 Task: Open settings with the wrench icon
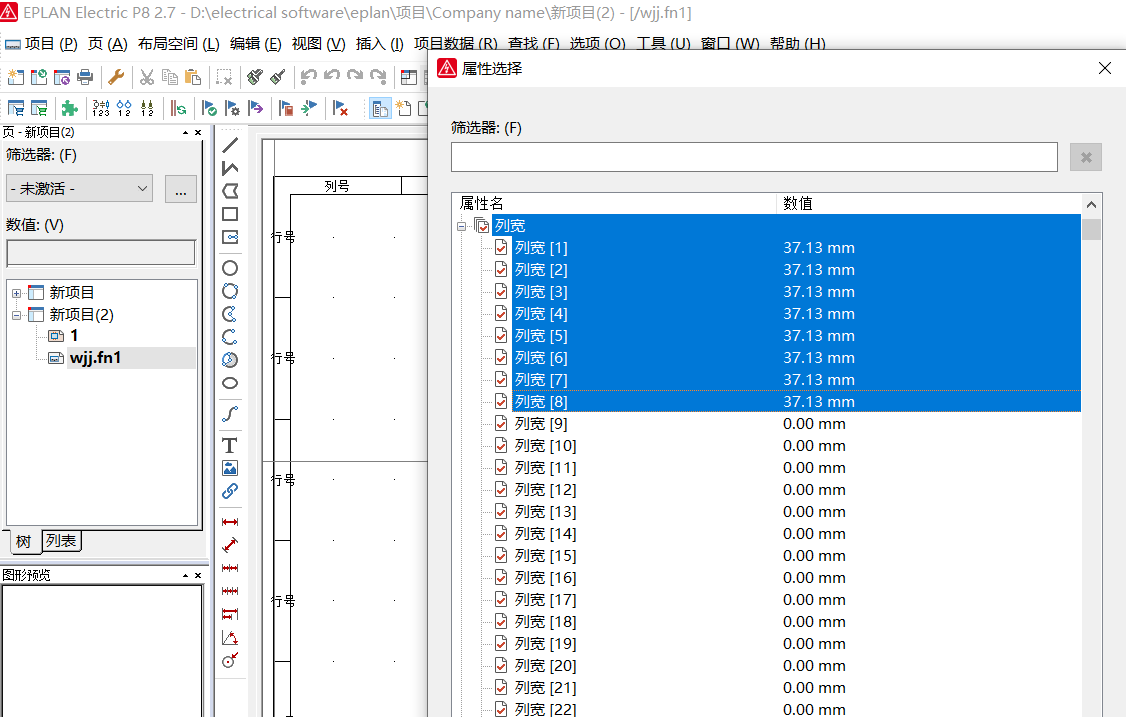pos(116,77)
